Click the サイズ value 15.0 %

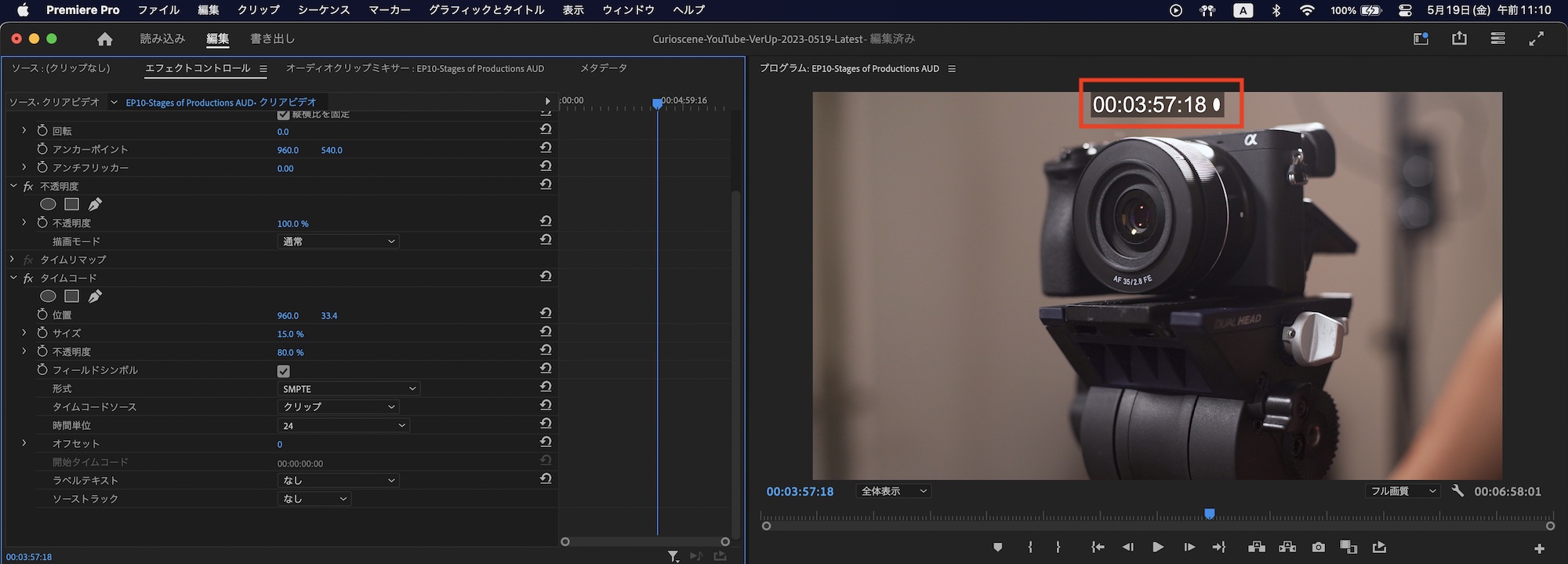(x=290, y=334)
